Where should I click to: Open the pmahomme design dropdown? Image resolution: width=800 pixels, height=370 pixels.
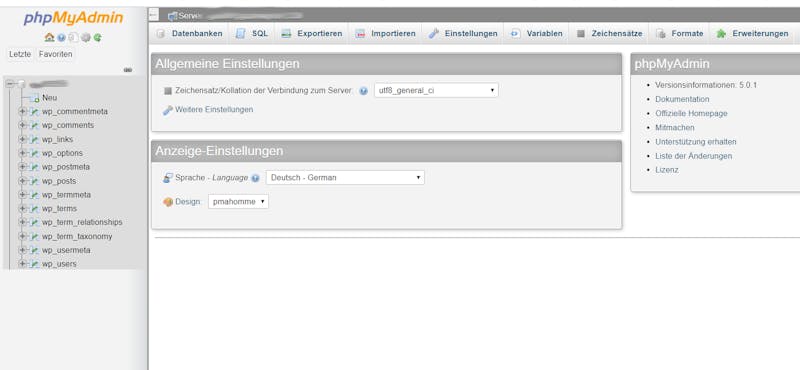(238, 202)
